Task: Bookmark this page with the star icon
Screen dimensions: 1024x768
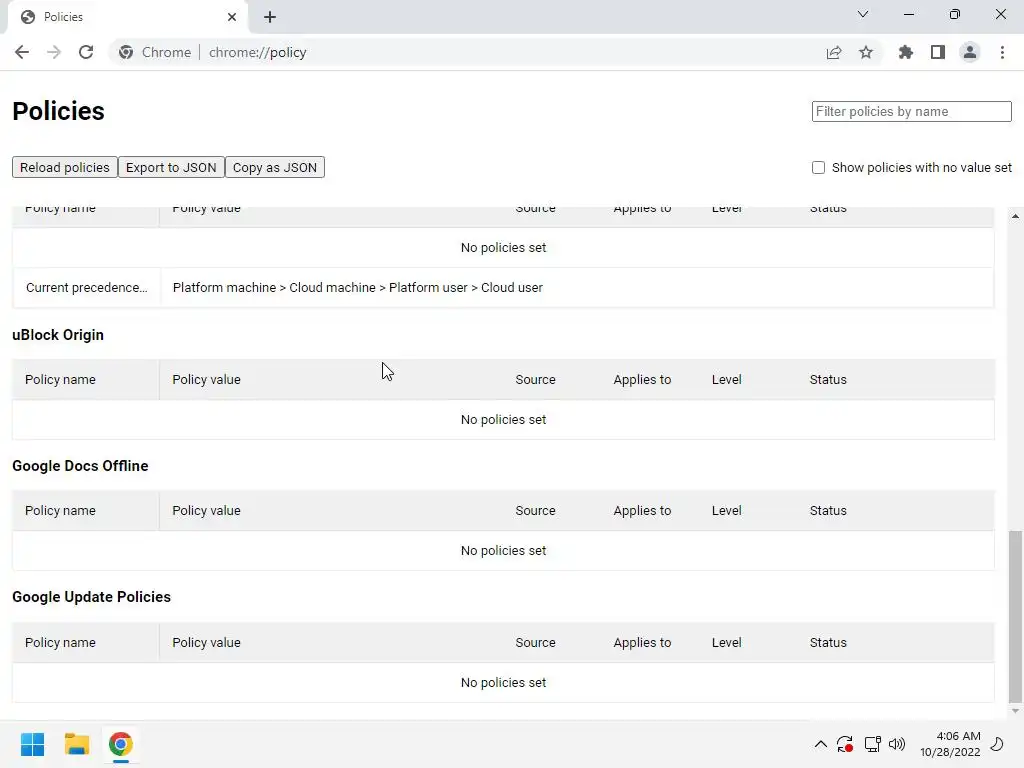Action: click(866, 52)
